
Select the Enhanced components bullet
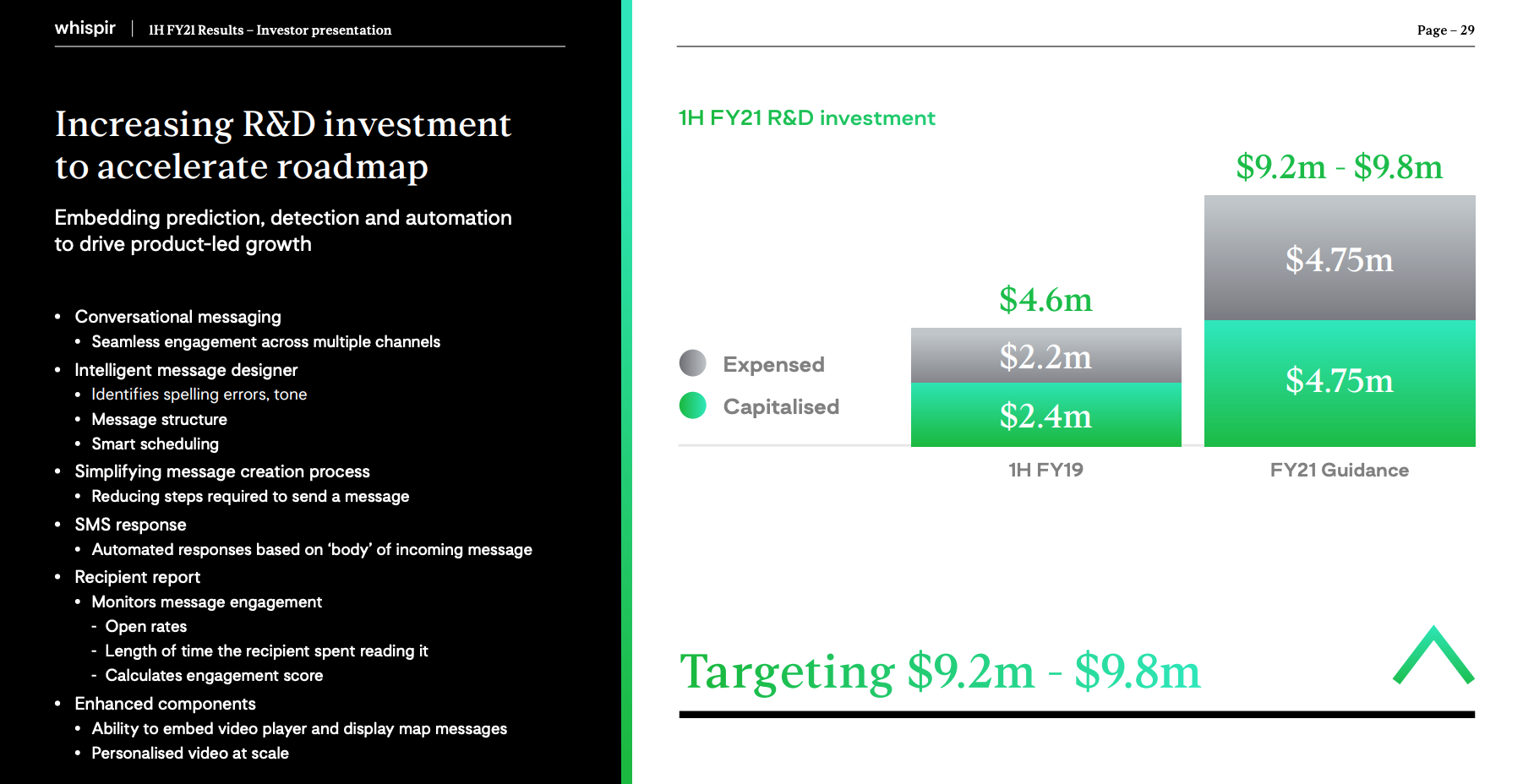coord(165,704)
